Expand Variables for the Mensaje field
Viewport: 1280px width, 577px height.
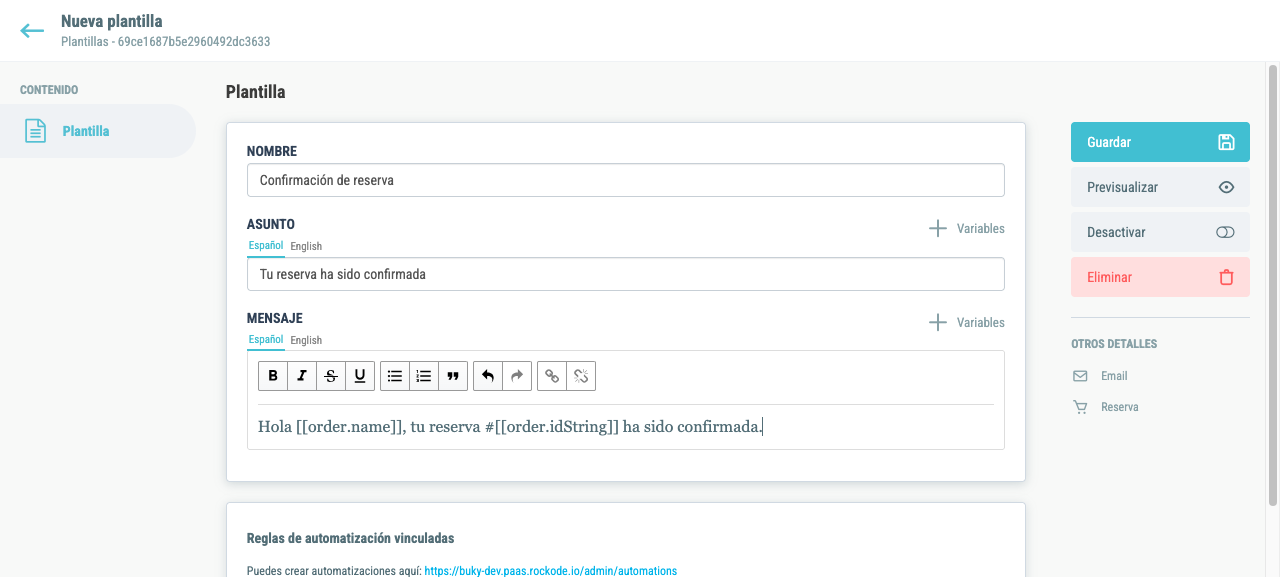click(966, 322)
